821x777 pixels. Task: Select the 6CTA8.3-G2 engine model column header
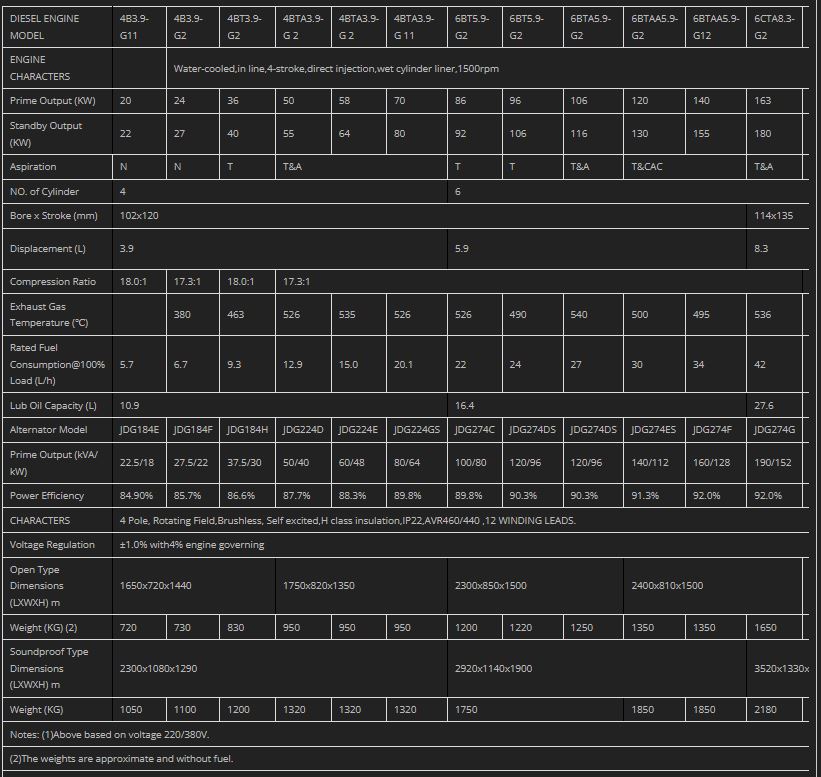tap(774, 26)
